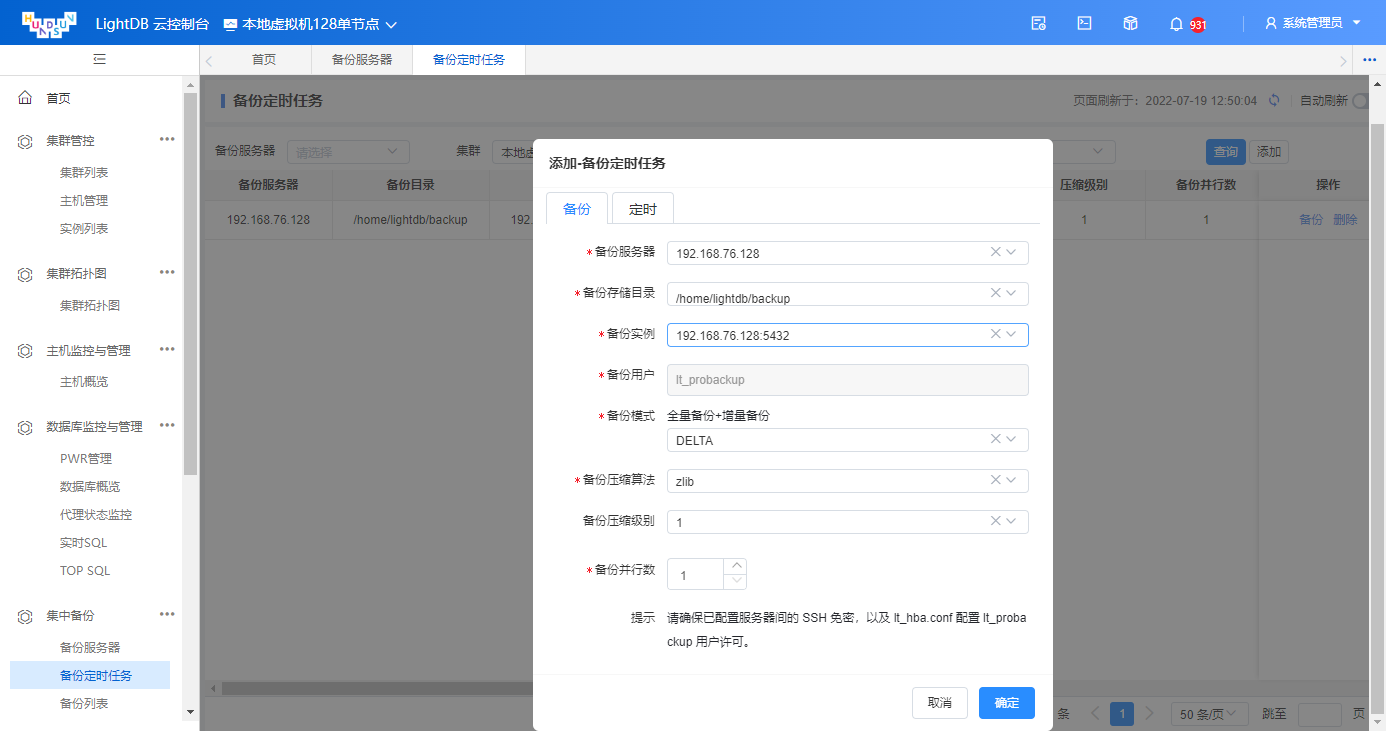Open the document settings icon in header
This screenshot has height=731, width=1386.
click(x=1039, y=23)
